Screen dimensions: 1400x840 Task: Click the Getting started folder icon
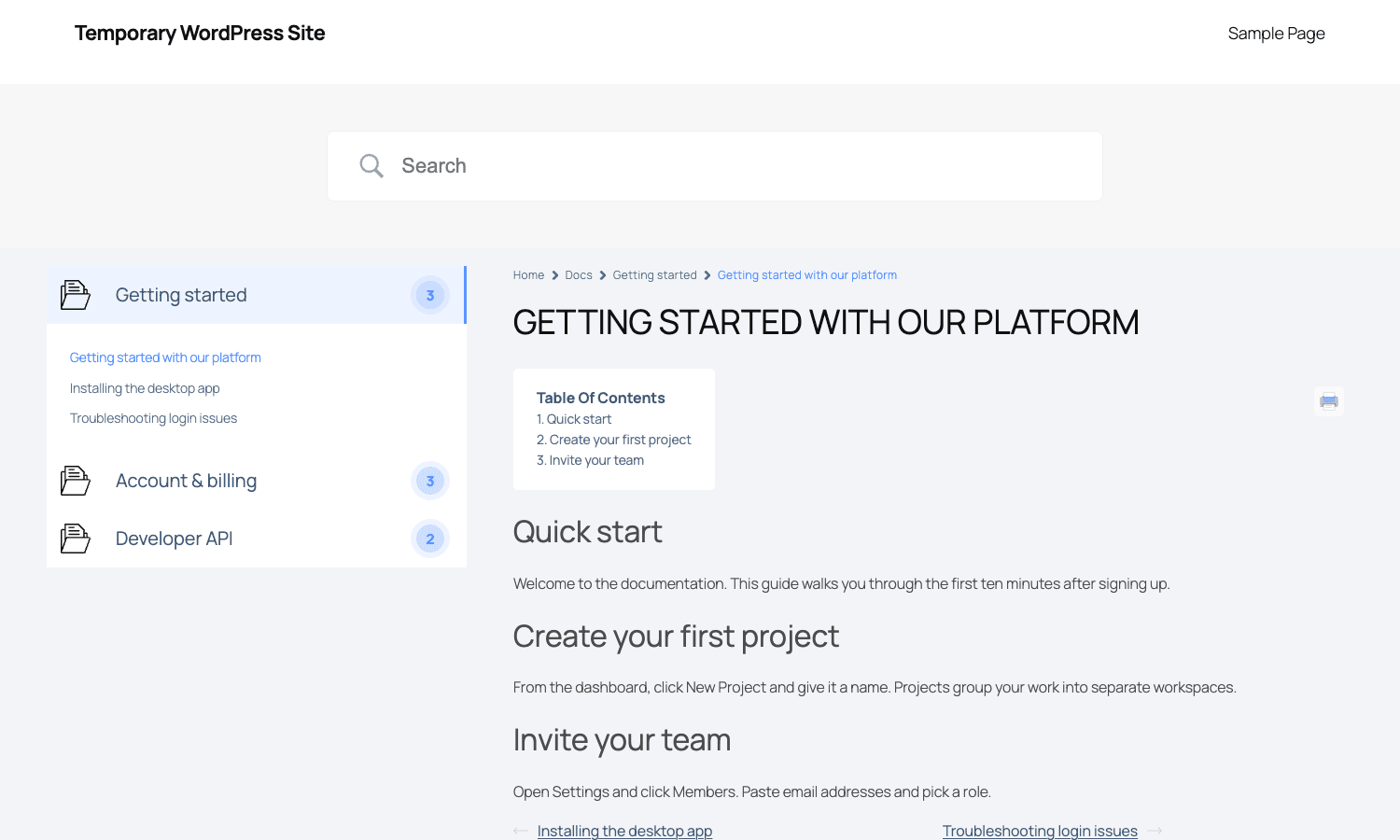(76, 295)
